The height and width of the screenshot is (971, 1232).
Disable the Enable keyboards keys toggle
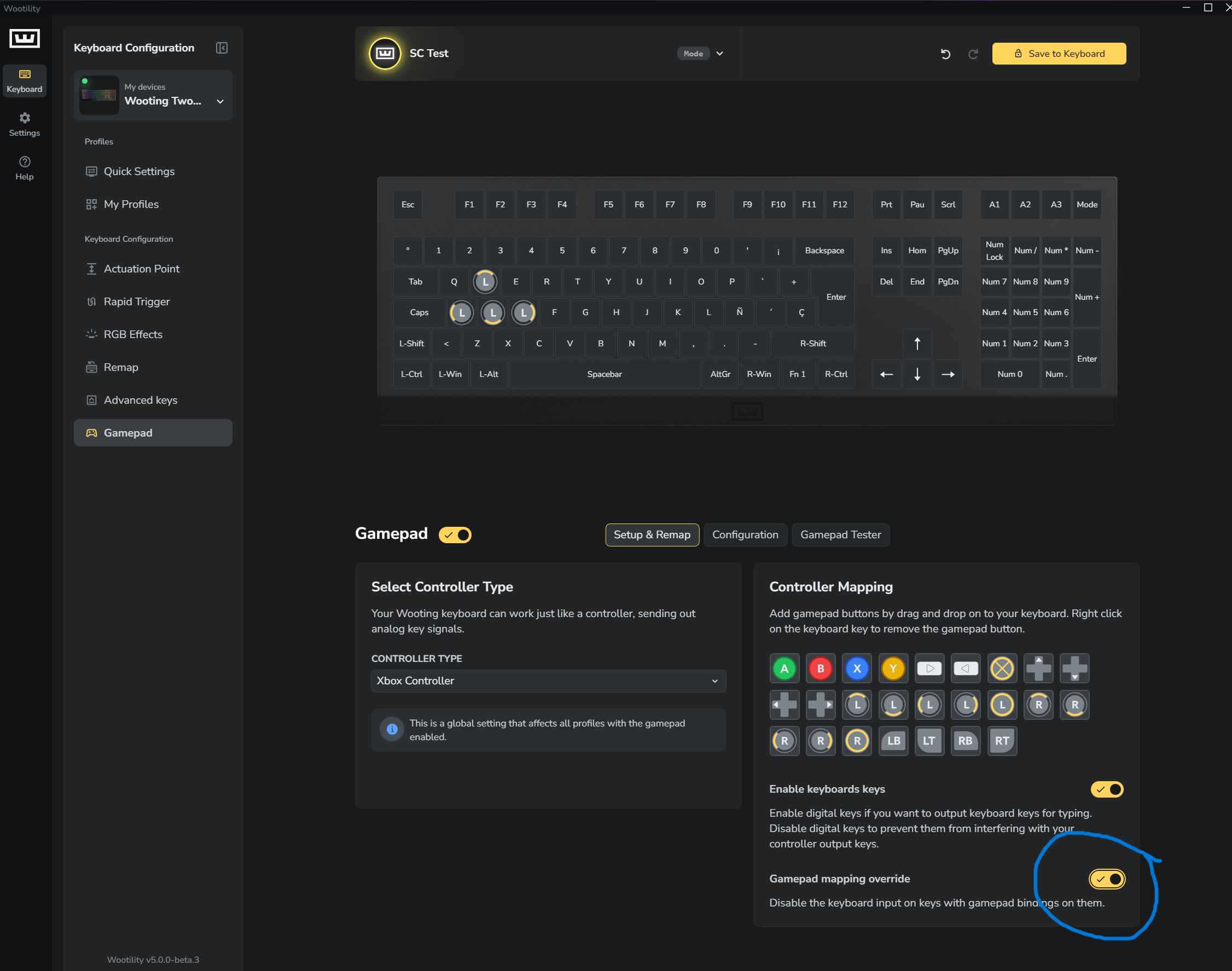(1106, 789)
